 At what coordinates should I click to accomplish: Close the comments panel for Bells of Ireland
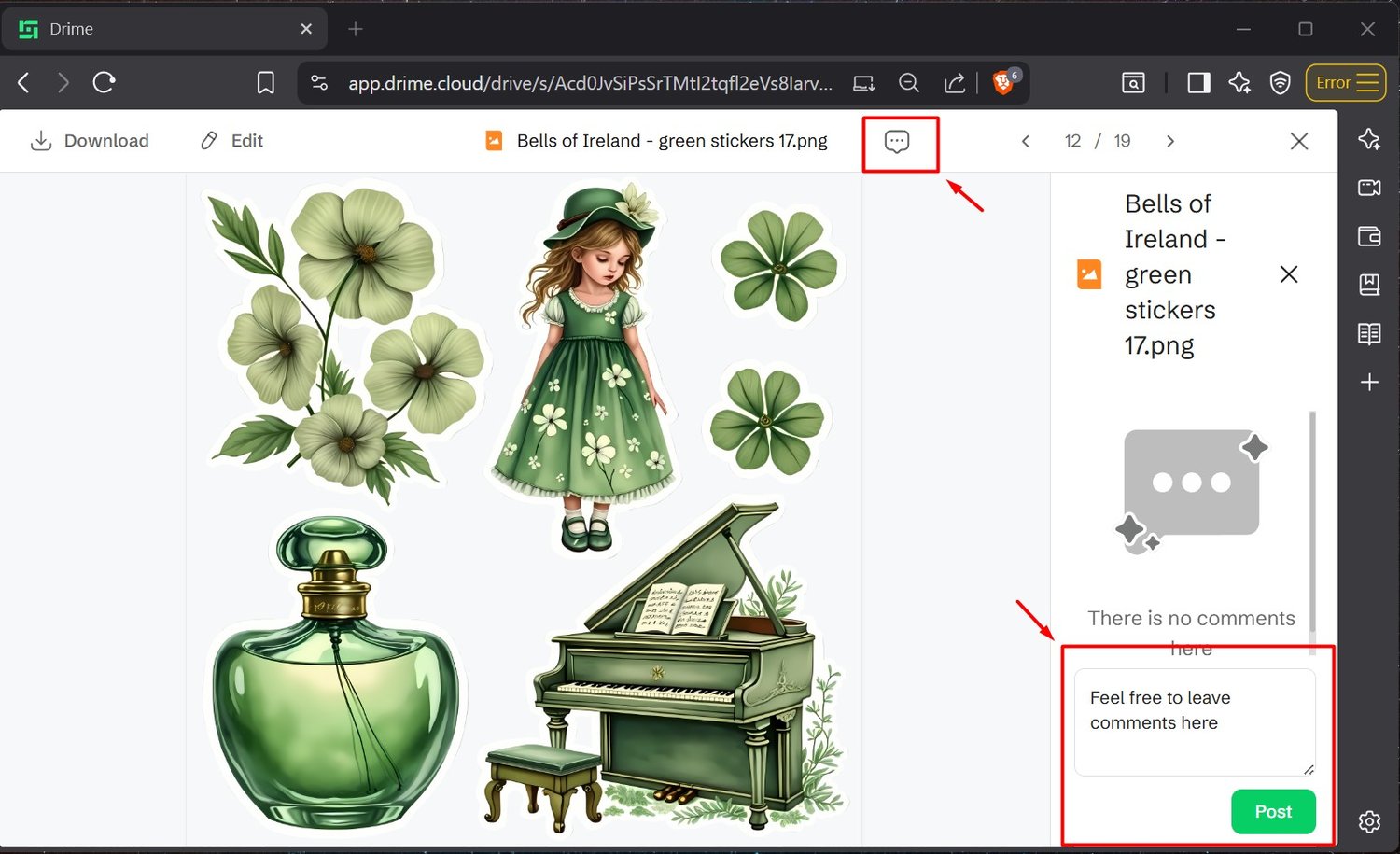[x=1289, y=274]
